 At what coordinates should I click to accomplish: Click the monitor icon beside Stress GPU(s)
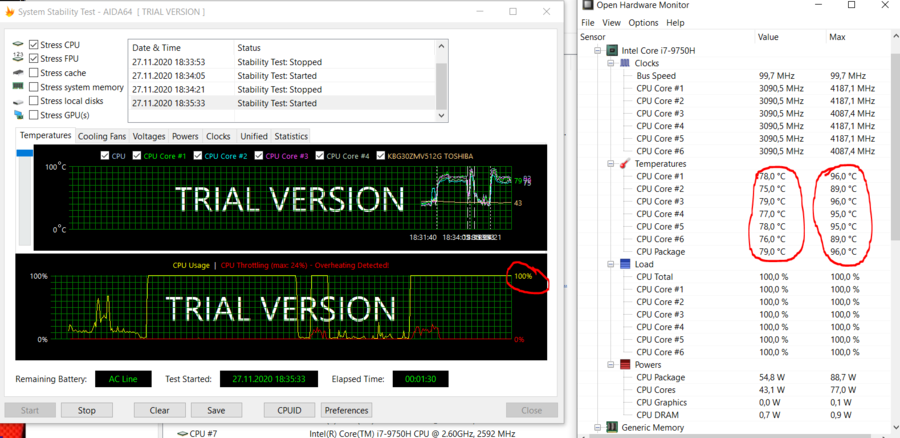point(18,115)
